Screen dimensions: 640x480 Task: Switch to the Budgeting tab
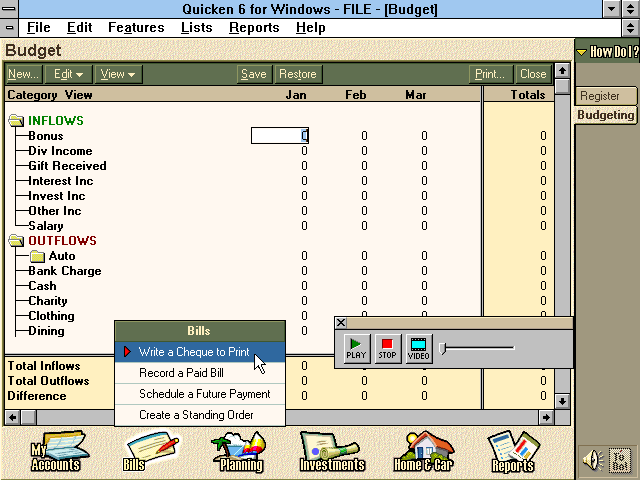(606, 115)
